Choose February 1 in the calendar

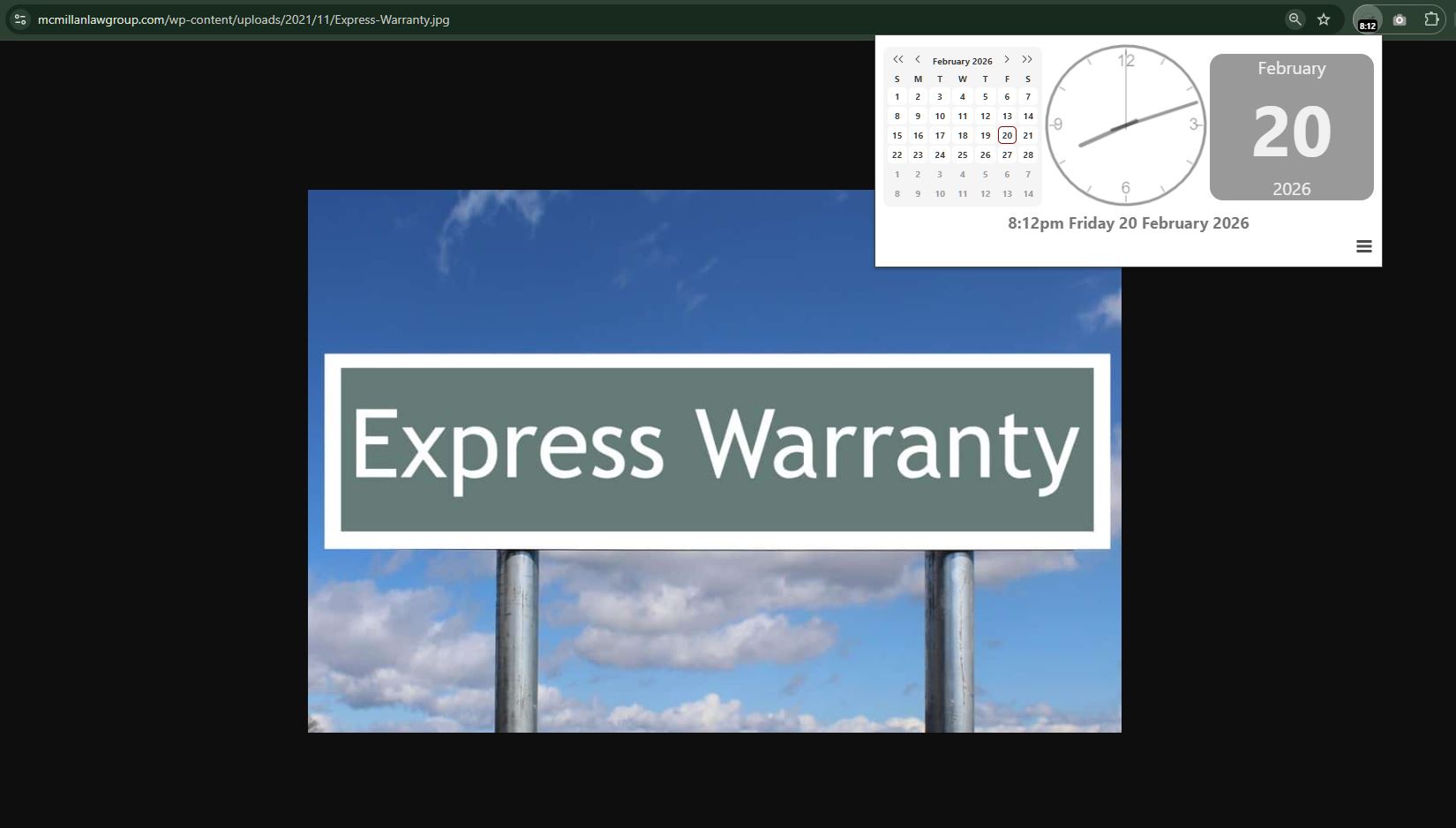click(897, 97)
